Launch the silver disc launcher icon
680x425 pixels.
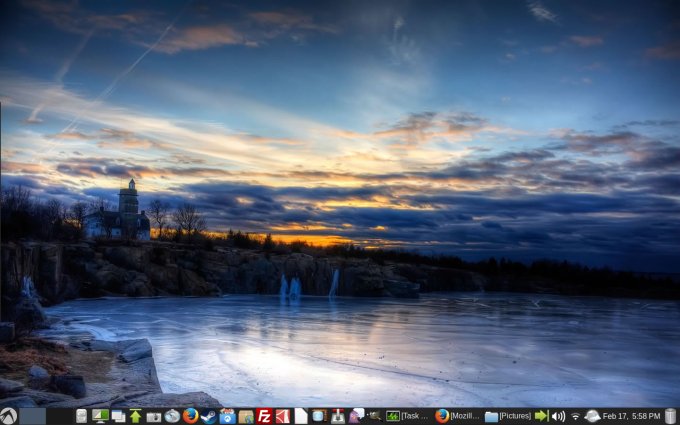tap(172, 416)
